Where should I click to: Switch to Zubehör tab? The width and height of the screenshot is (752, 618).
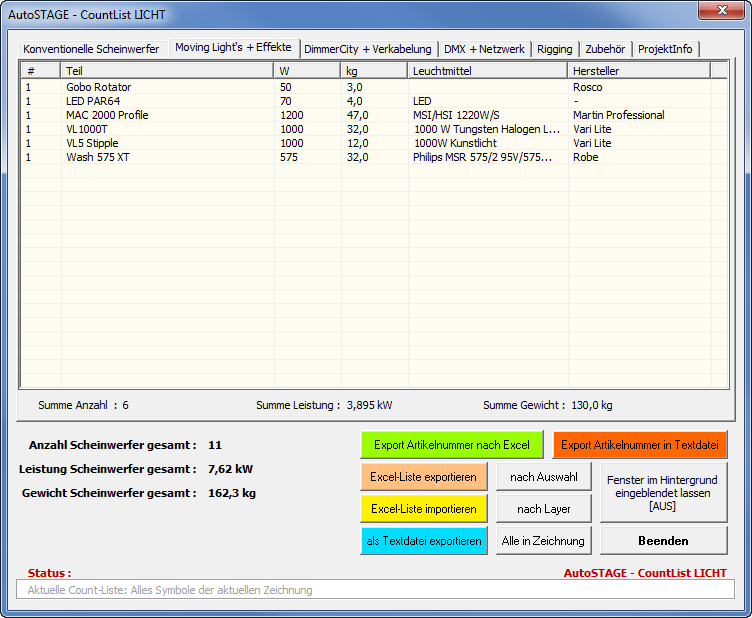(x=605, y=49)
